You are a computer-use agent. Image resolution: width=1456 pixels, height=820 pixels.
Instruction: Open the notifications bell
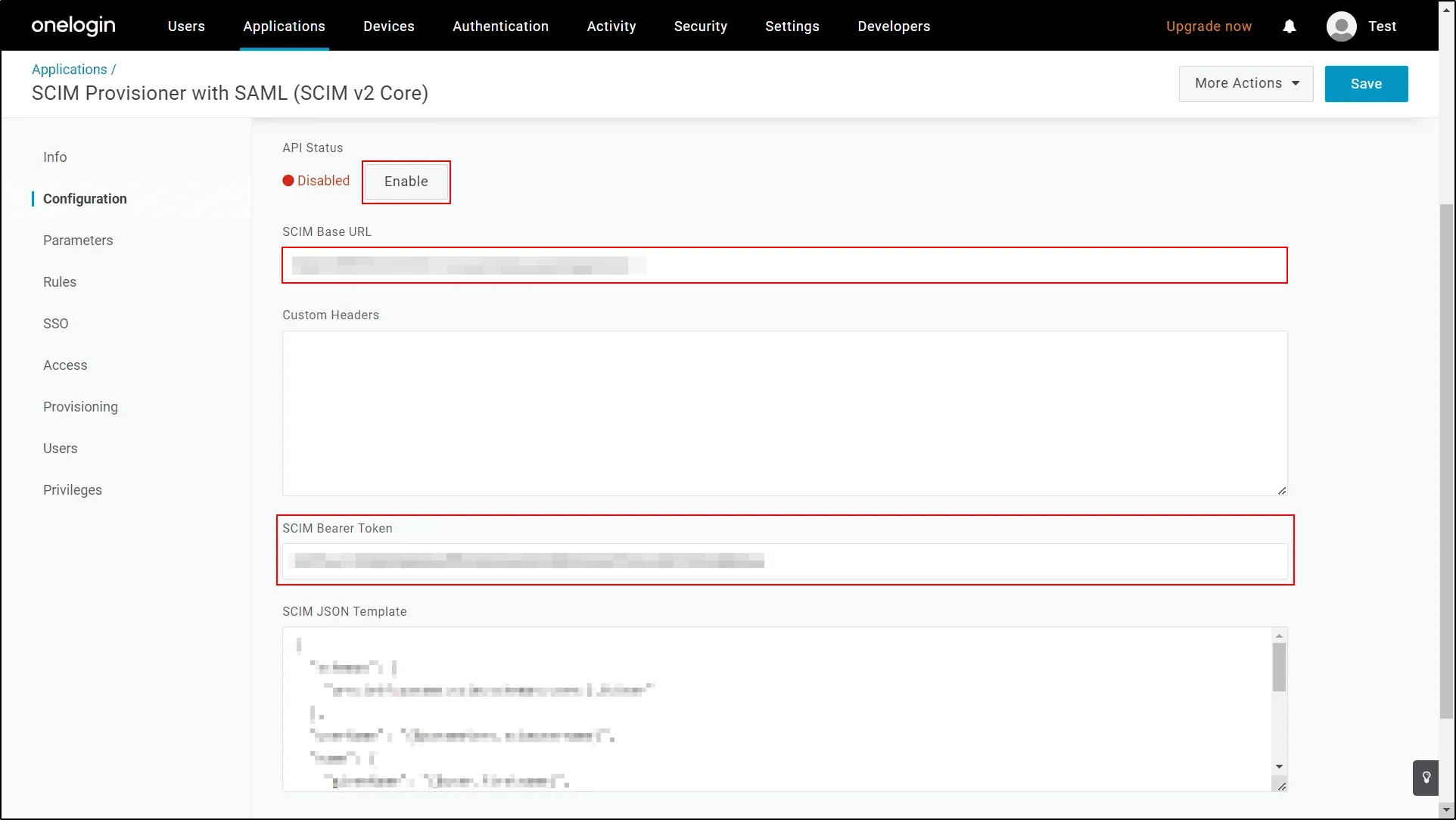coord(1290,26)
